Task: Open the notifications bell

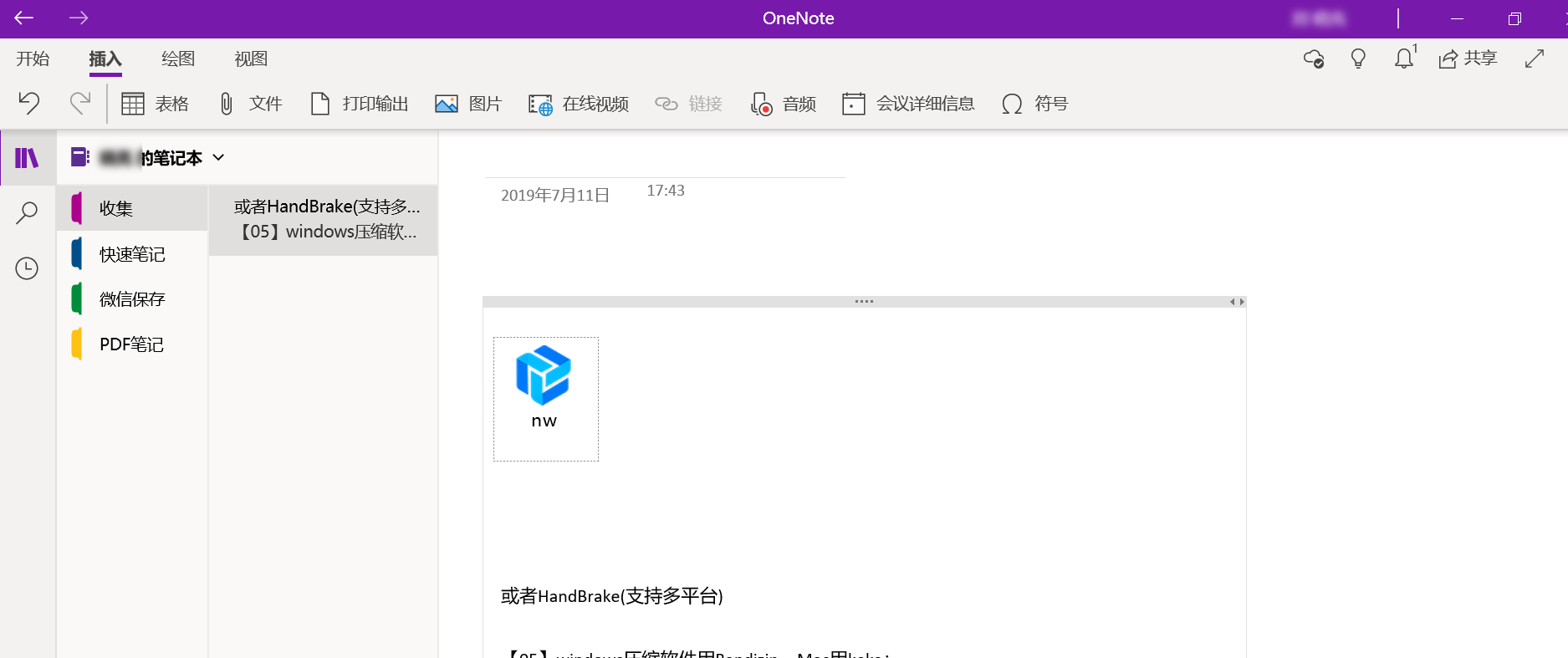Action: point(1405,58)
